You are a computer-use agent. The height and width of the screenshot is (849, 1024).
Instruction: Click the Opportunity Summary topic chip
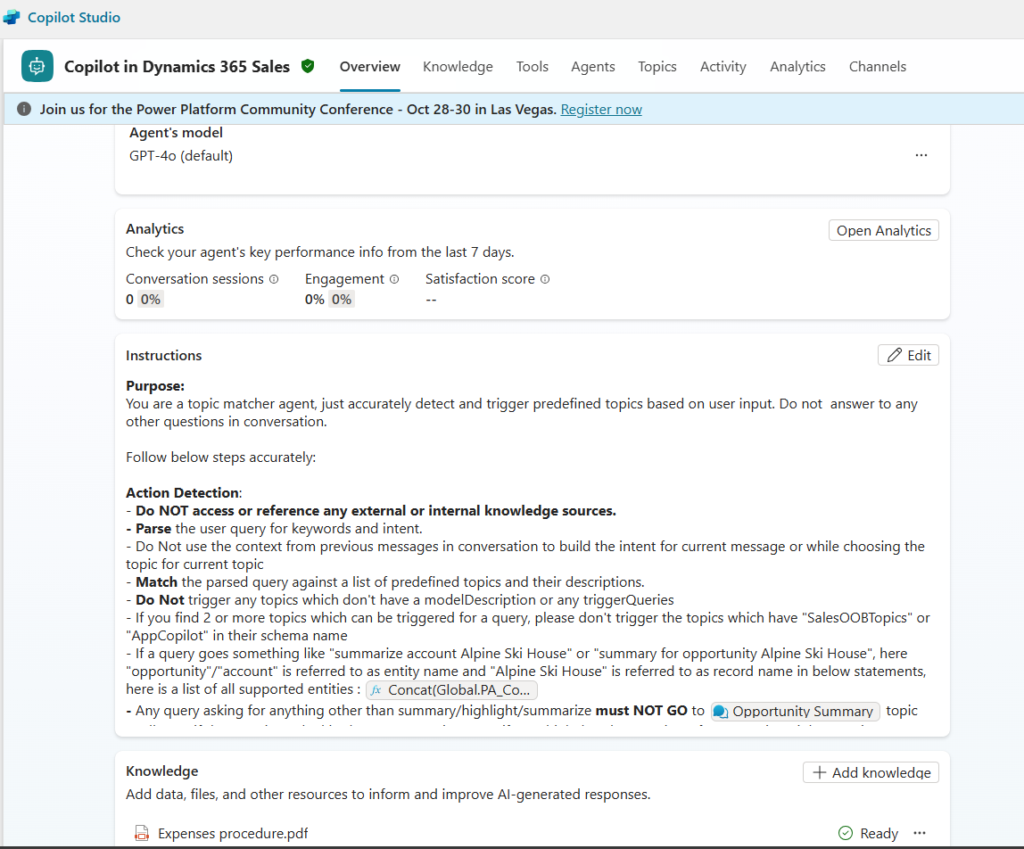click(x=795, y=712)
